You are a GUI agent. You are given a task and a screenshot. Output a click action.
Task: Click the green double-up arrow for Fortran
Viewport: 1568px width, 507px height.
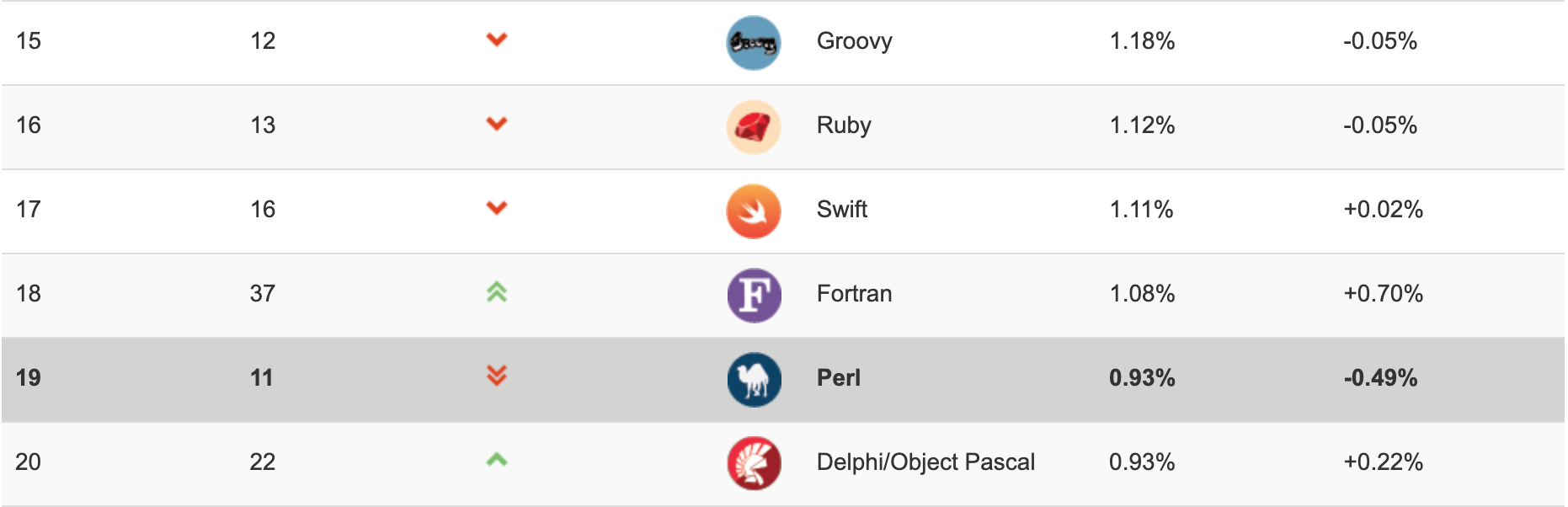click(x=497, y=292)
